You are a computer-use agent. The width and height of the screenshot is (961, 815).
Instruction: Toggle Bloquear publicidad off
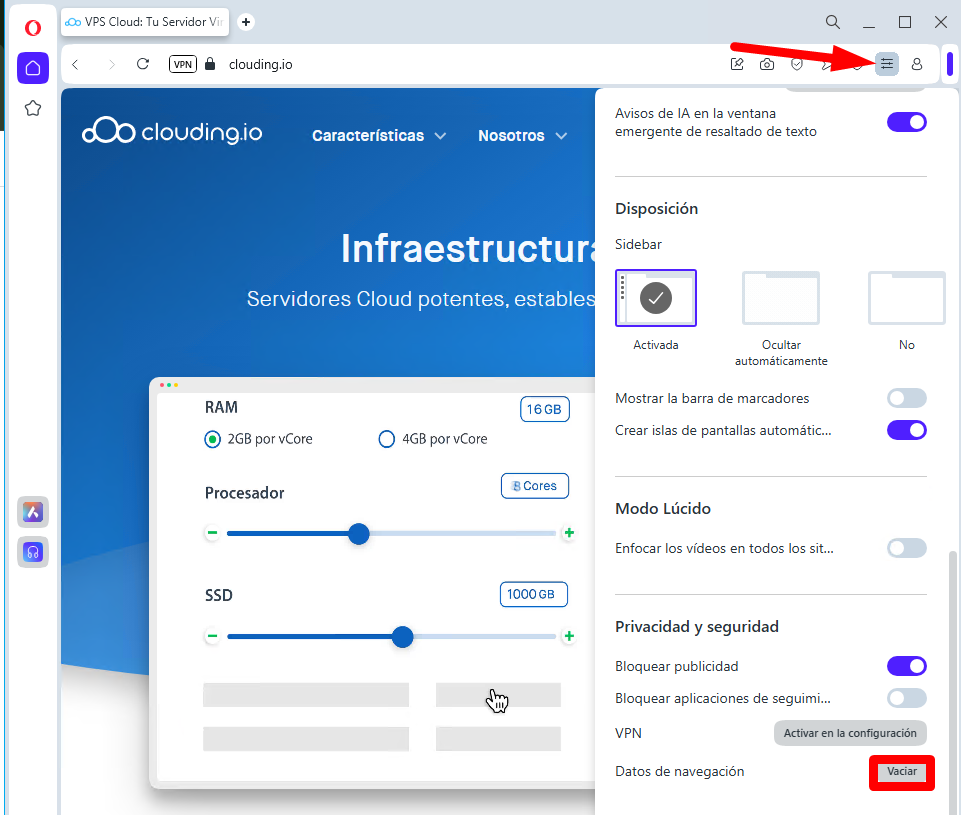pos(906,666)
